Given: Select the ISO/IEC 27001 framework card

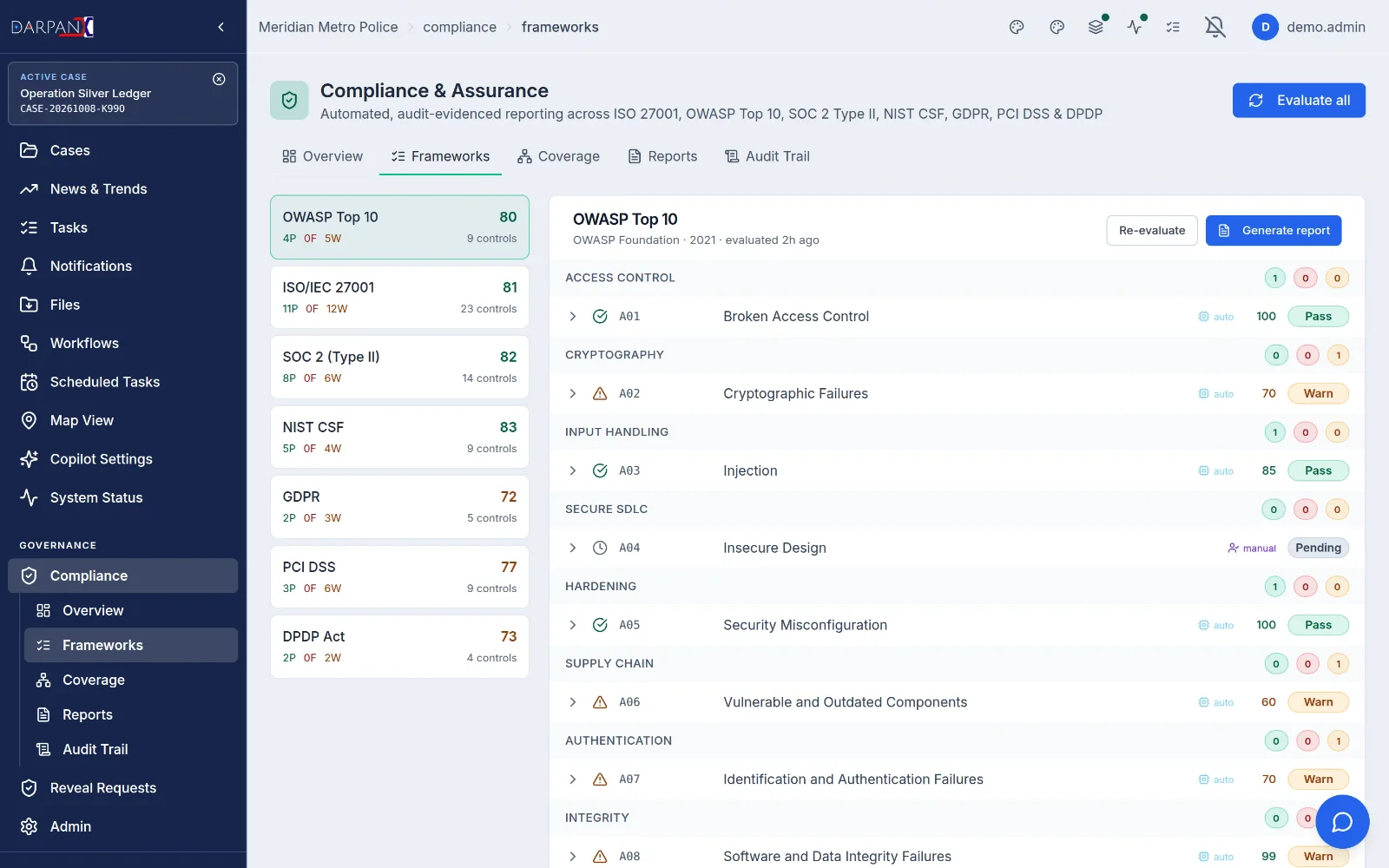Looking at the screenshot, I should pyautogui.click(x=399, y=297).
